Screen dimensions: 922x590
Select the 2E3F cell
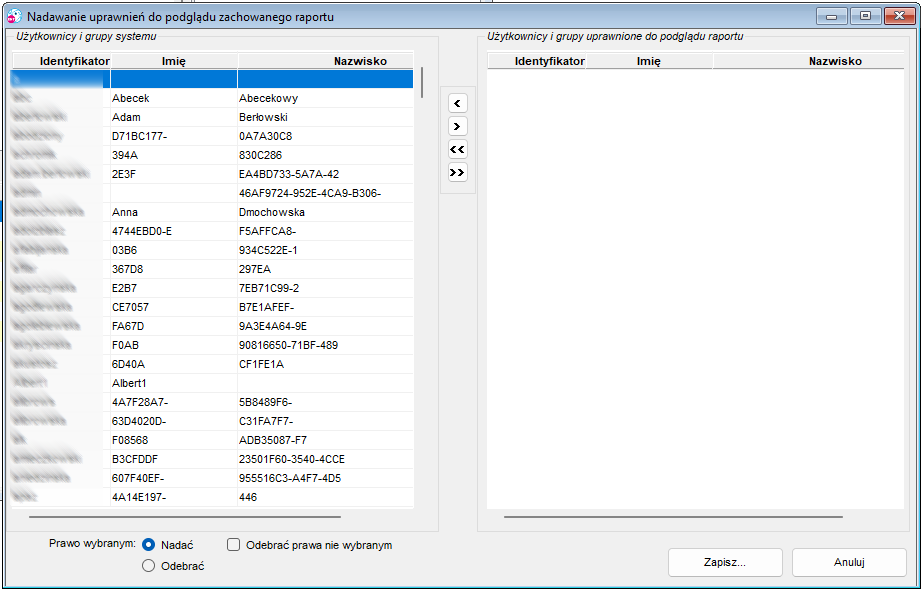(174, 174)
